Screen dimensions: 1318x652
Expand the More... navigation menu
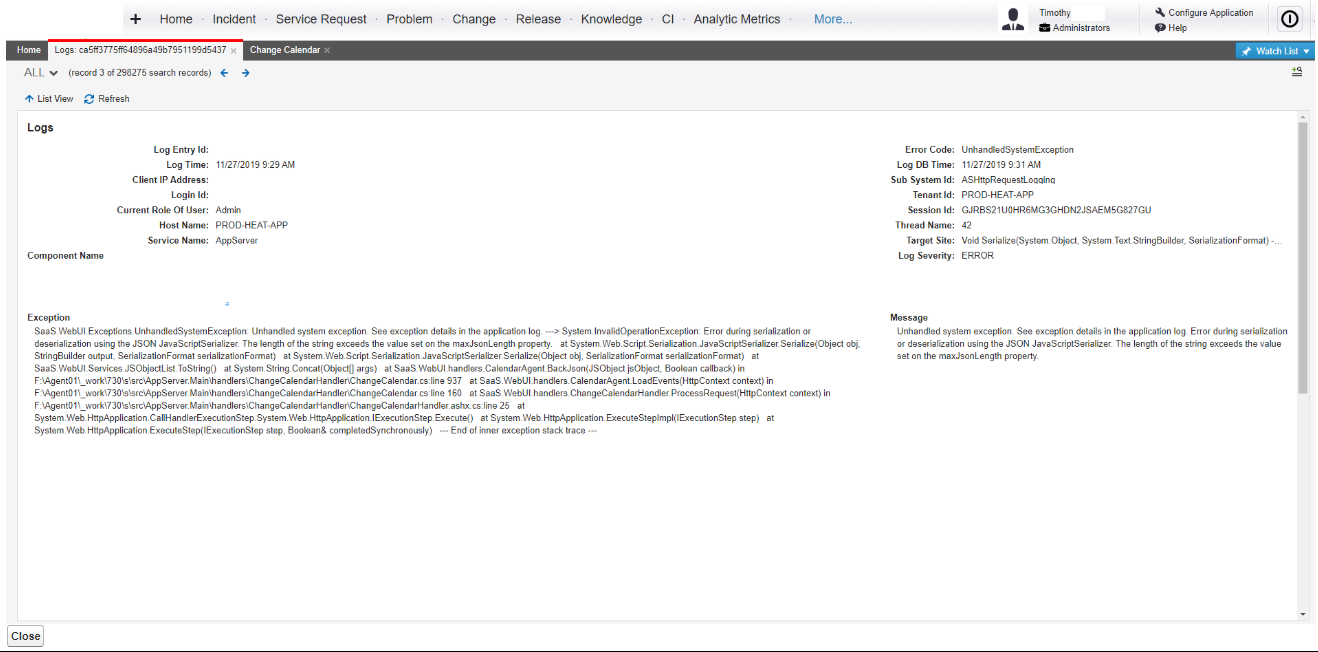tap(836, 18)
